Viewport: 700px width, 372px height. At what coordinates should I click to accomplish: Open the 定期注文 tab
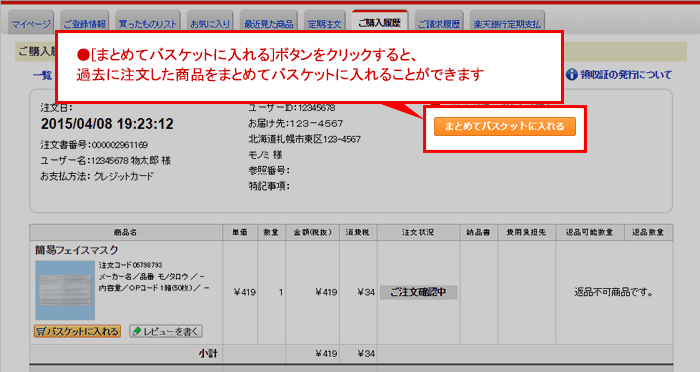[x=325, y=23]
